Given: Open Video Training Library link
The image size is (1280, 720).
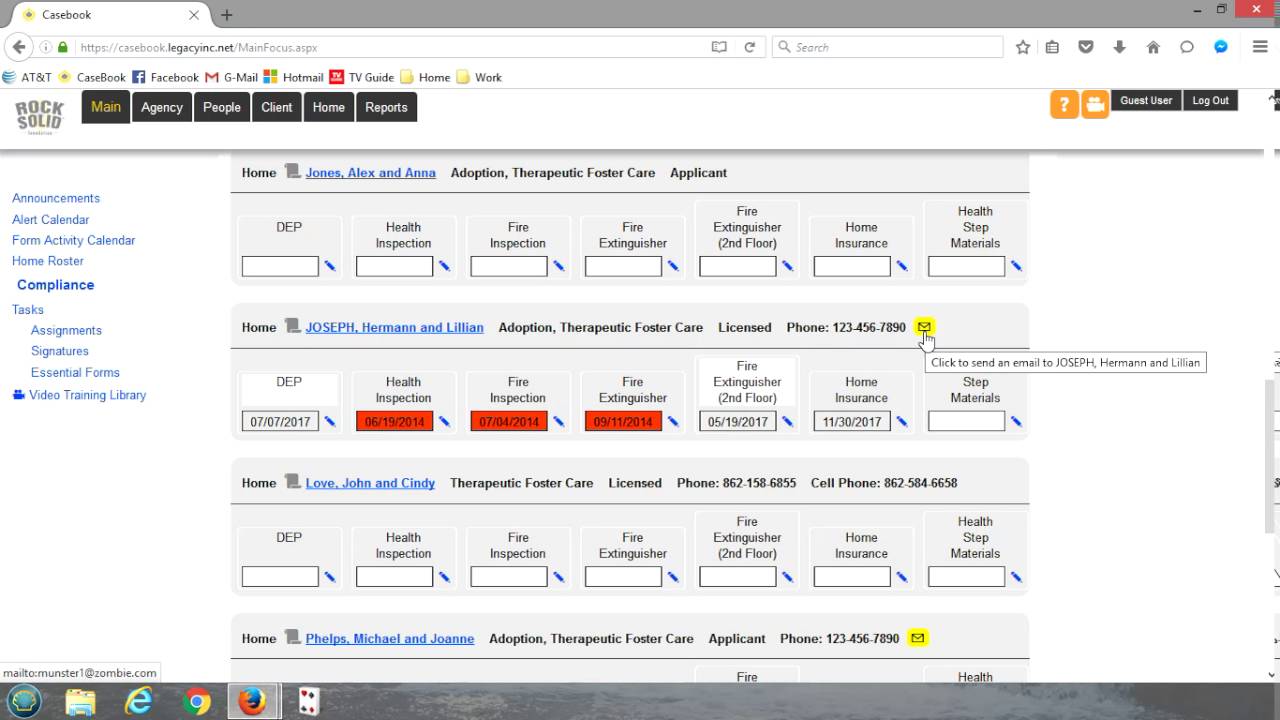Looking at the screenshot, I should click(x=87, y=395).
